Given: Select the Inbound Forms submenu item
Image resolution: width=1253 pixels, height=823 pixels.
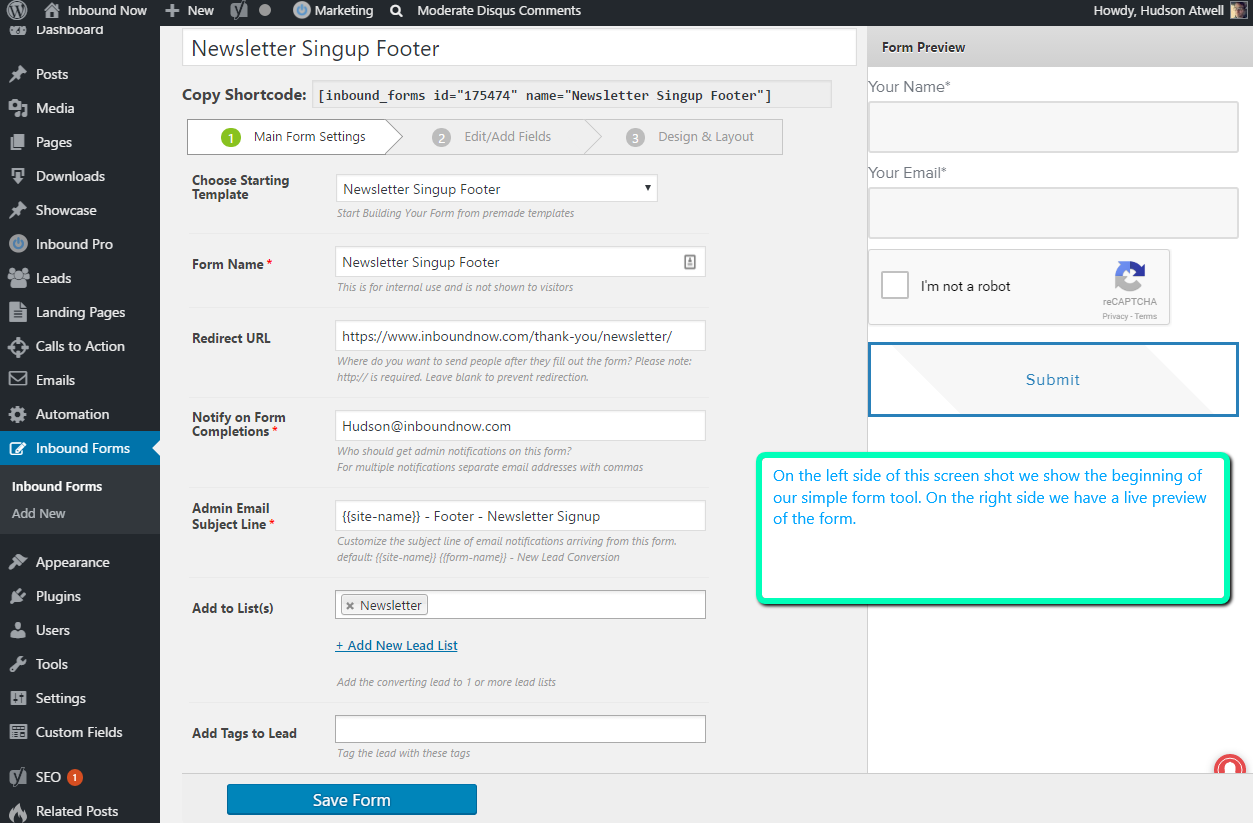Looking at the screenshot, I should pos(57,486).
